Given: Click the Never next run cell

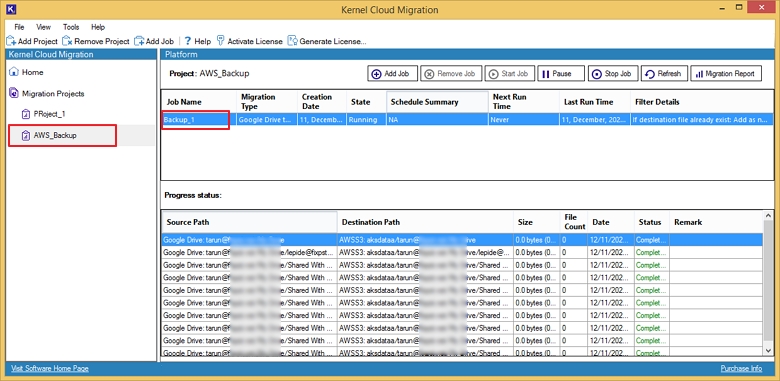Looking at the screenshot, I should (x=524, y=120).
